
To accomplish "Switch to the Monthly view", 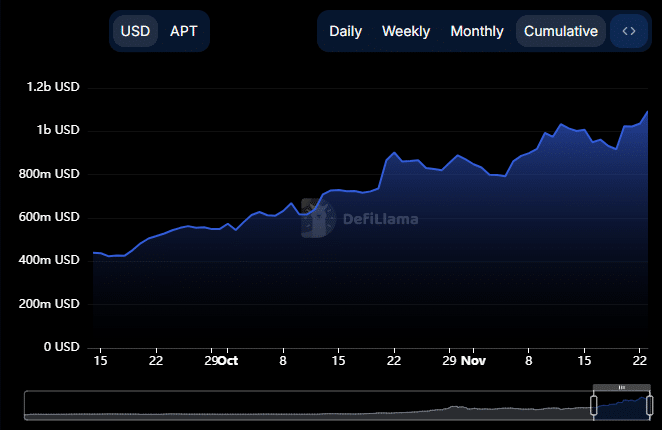I will point(477,31).
